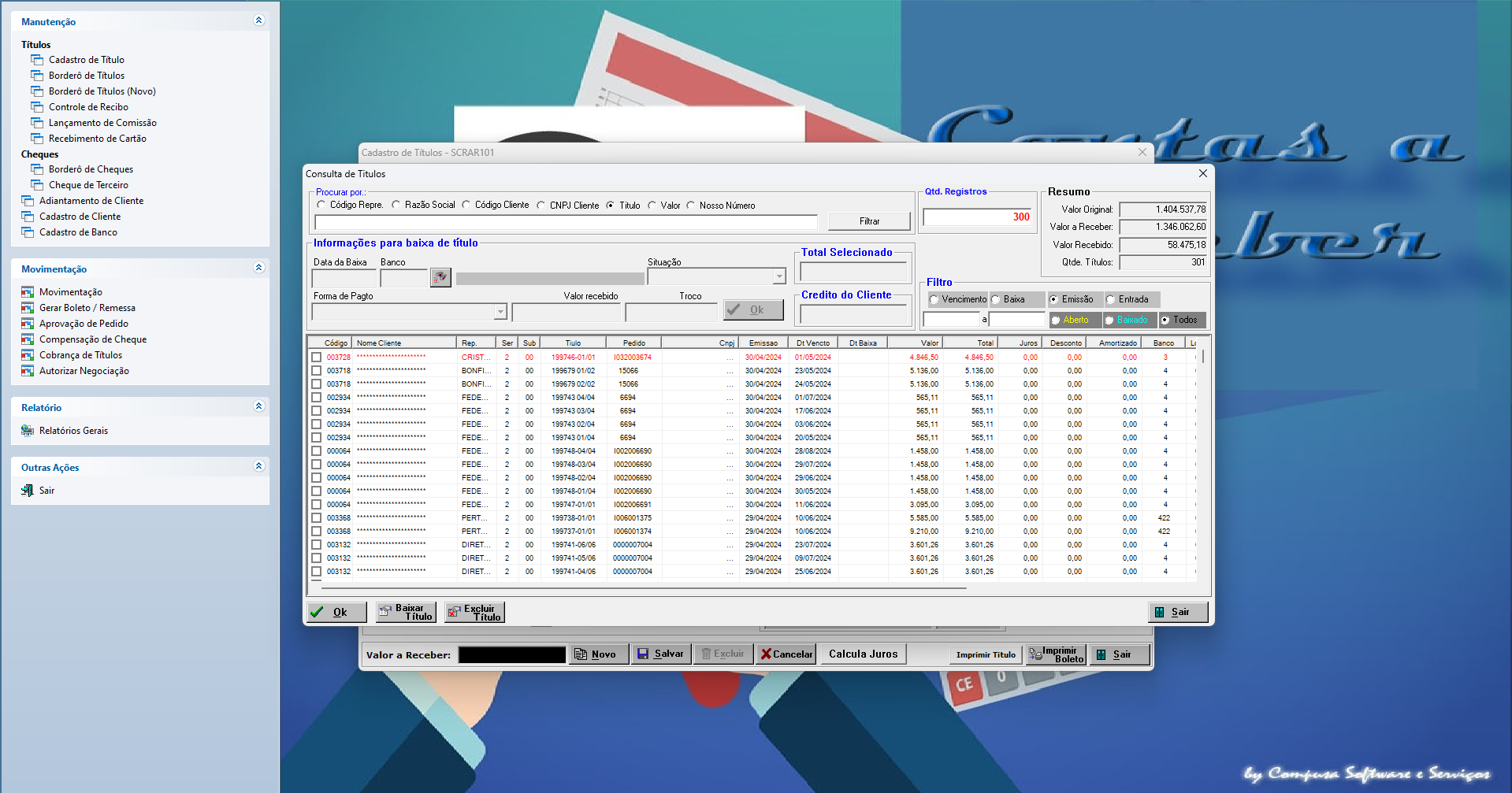Collapse the Relatório panel

(259, 406)
